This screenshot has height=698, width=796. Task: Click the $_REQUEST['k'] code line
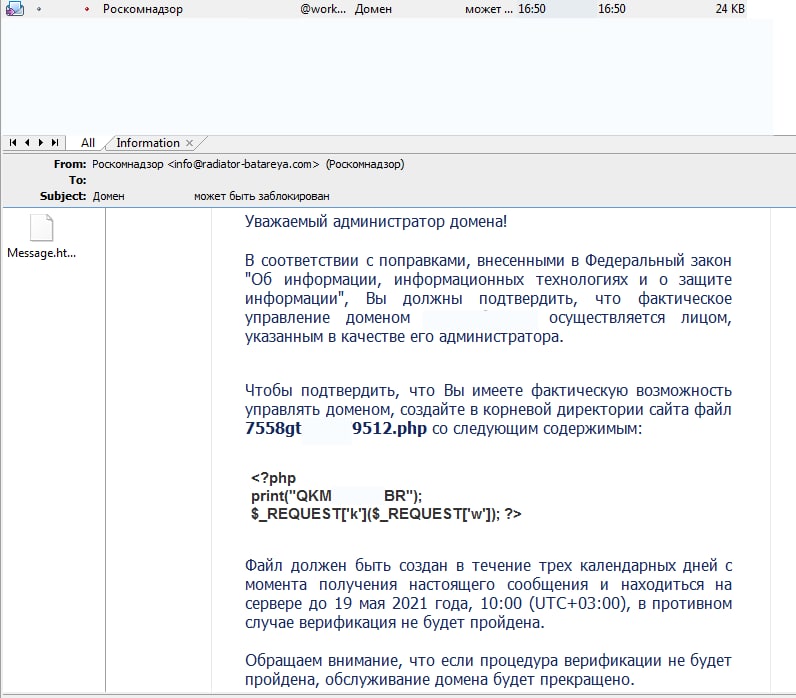tap(386, 514)
